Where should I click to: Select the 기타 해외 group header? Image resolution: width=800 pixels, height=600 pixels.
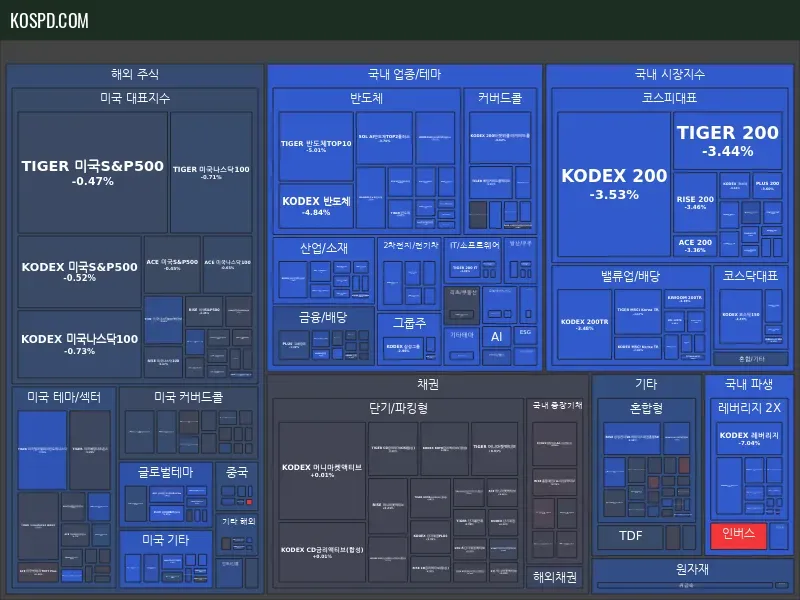238,521
